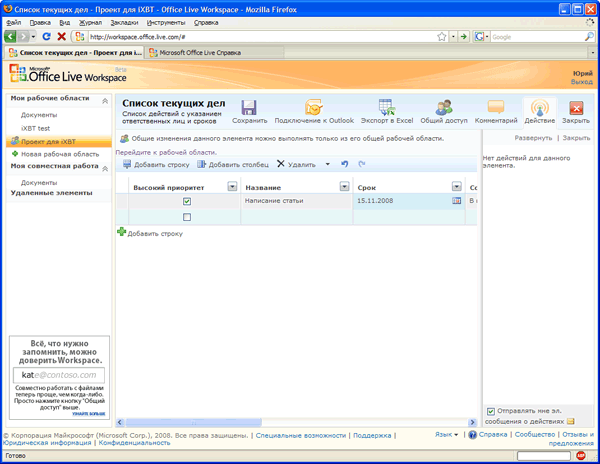Click the browser Back arrow button
Image resolution: width=600 pixels, height=464 pixels.
10,37
